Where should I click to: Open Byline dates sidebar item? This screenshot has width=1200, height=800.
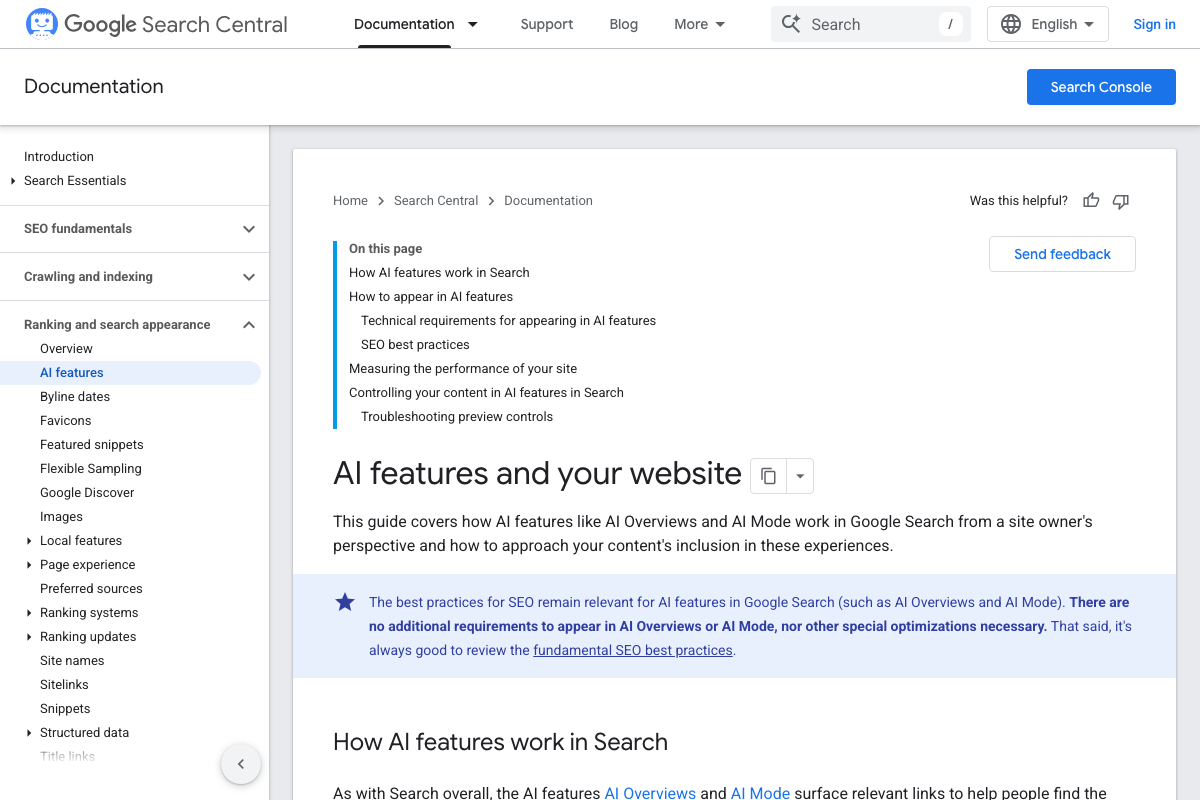pyautogui.click(x=75, y=397)
